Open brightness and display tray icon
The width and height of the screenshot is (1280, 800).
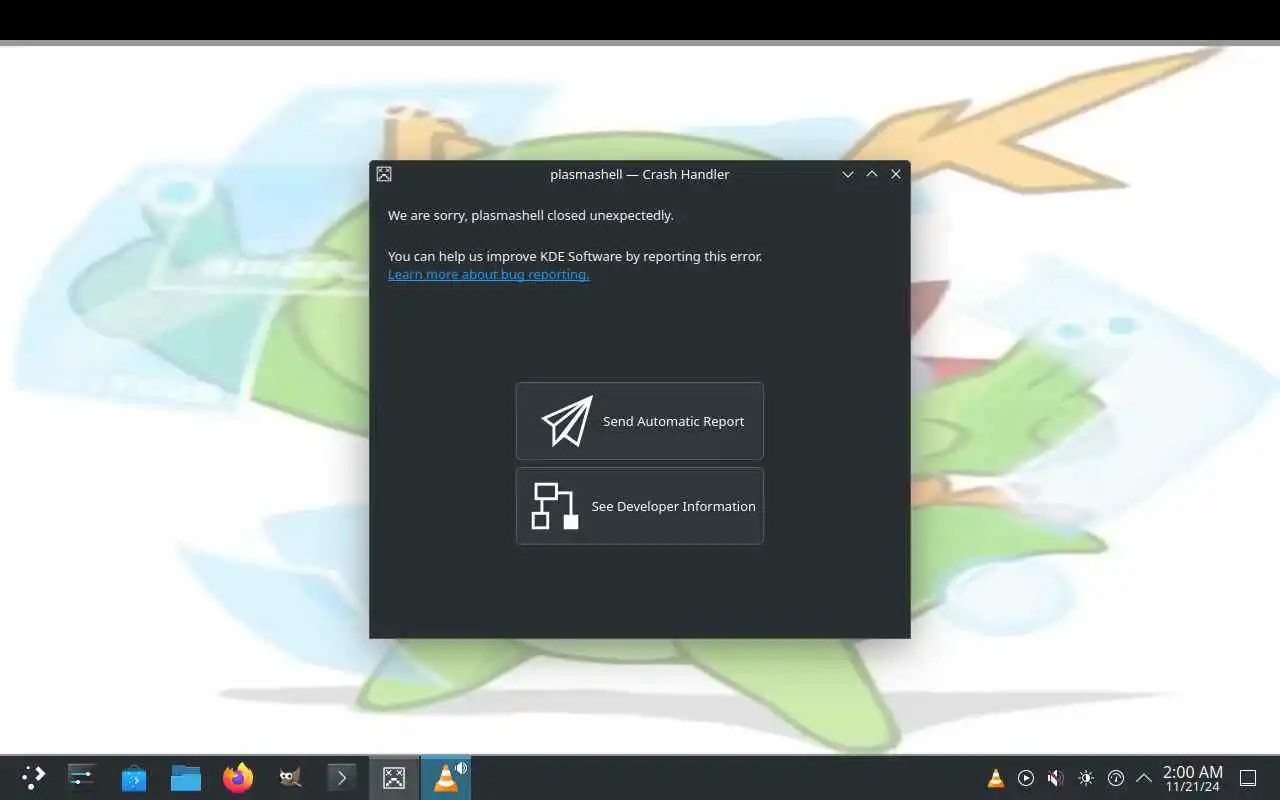coord(1086,778)
